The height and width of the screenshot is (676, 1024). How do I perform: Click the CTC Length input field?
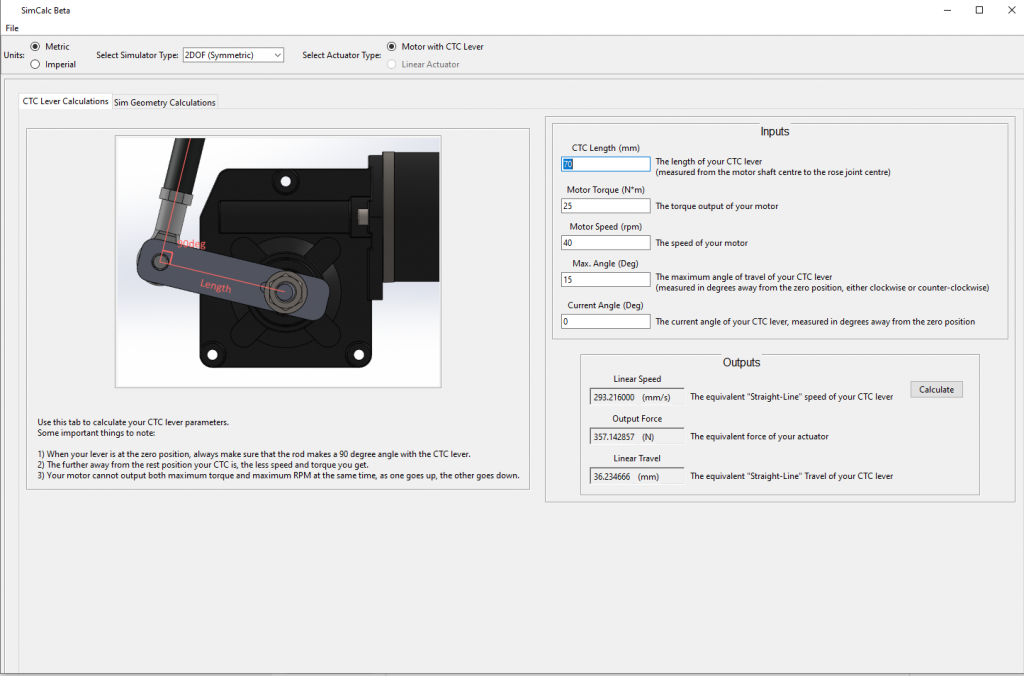click(605, 164)
